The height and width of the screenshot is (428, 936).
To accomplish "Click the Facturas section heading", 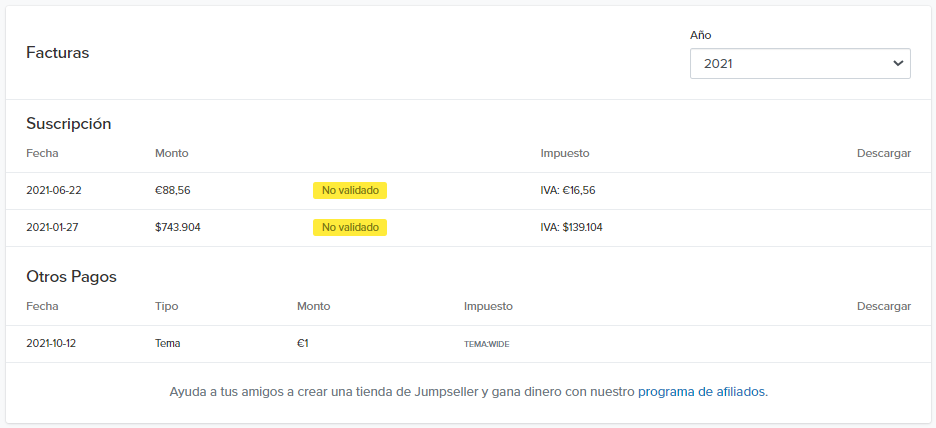I will coord(57,53).
